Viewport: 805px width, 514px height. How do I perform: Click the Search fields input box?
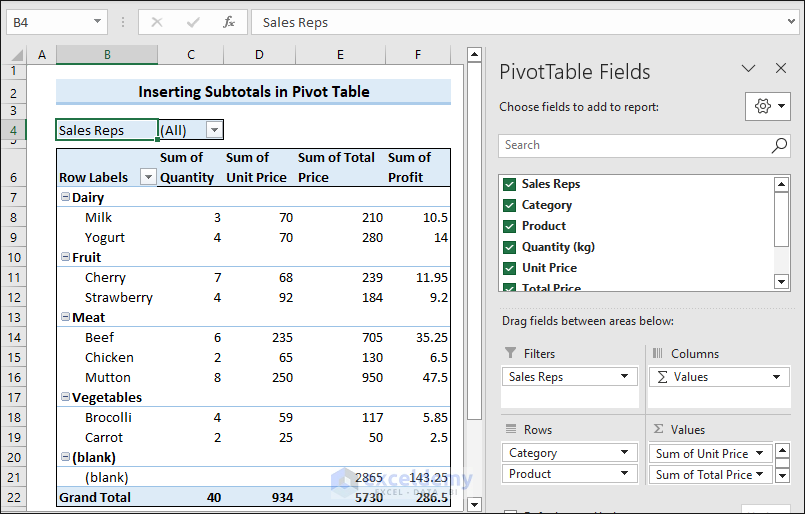coord(633,146)
